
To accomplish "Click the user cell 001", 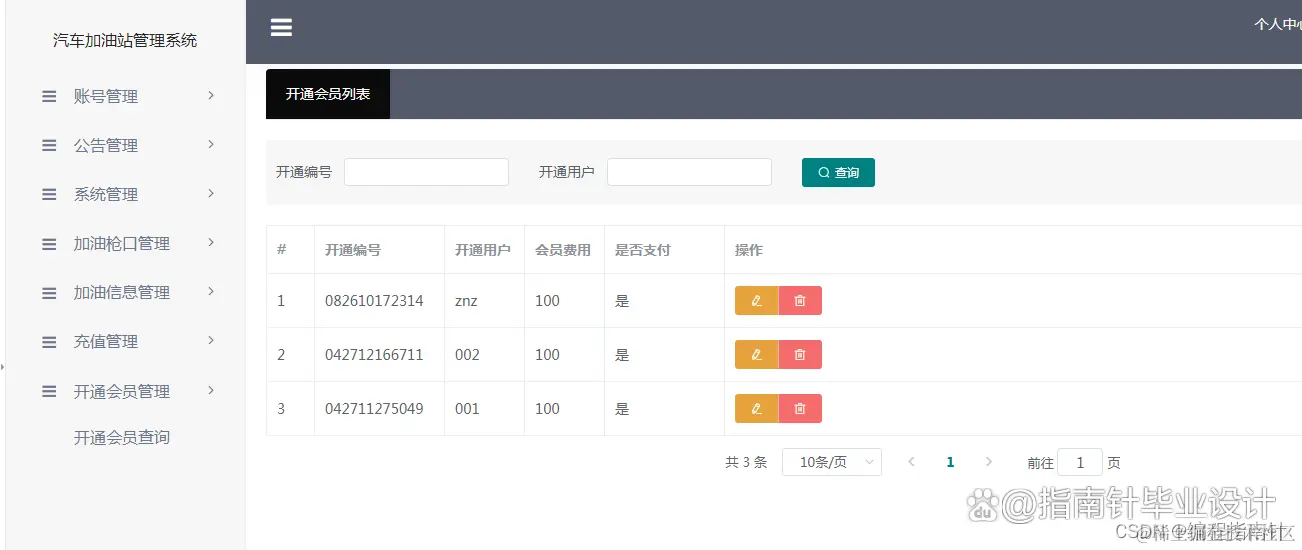I will pos(467,408).
